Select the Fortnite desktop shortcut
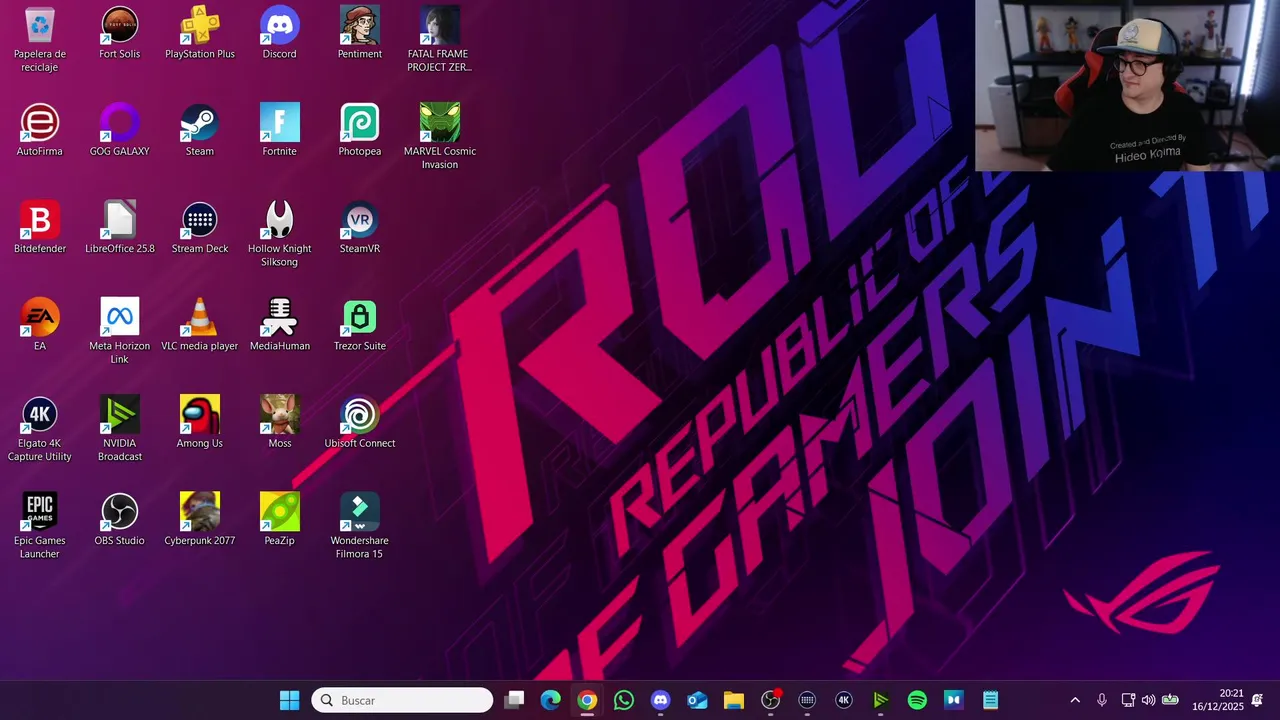This screenshot has width=1280, height=720. click(x=280, y=130)
